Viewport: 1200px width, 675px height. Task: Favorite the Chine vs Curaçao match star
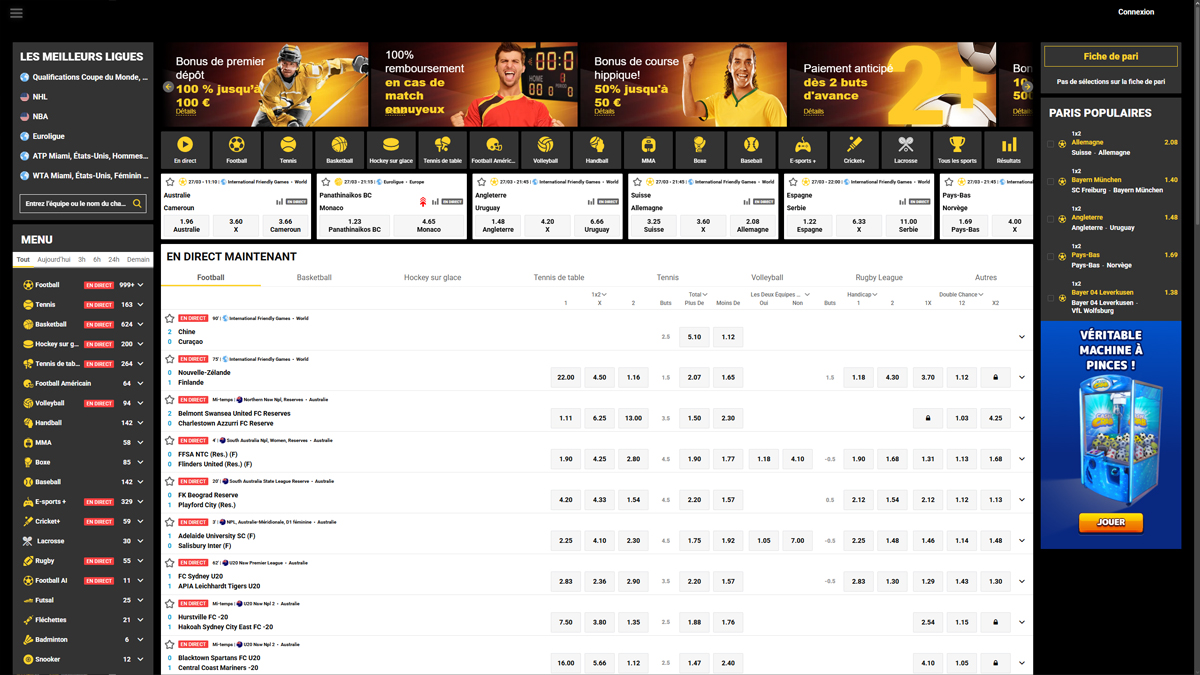tap(170, 319)
